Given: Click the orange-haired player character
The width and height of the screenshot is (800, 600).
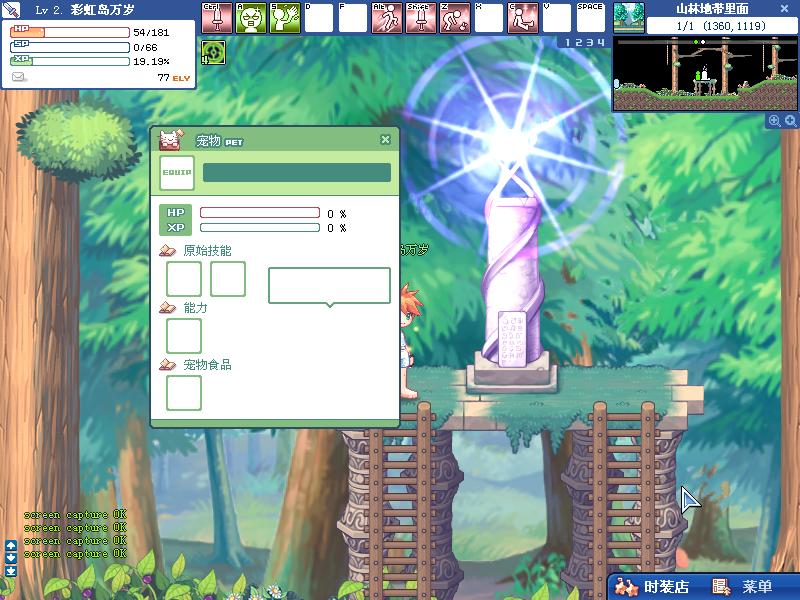Looking at the screenshot, I should pyautogui.click(x=411, y=341).
